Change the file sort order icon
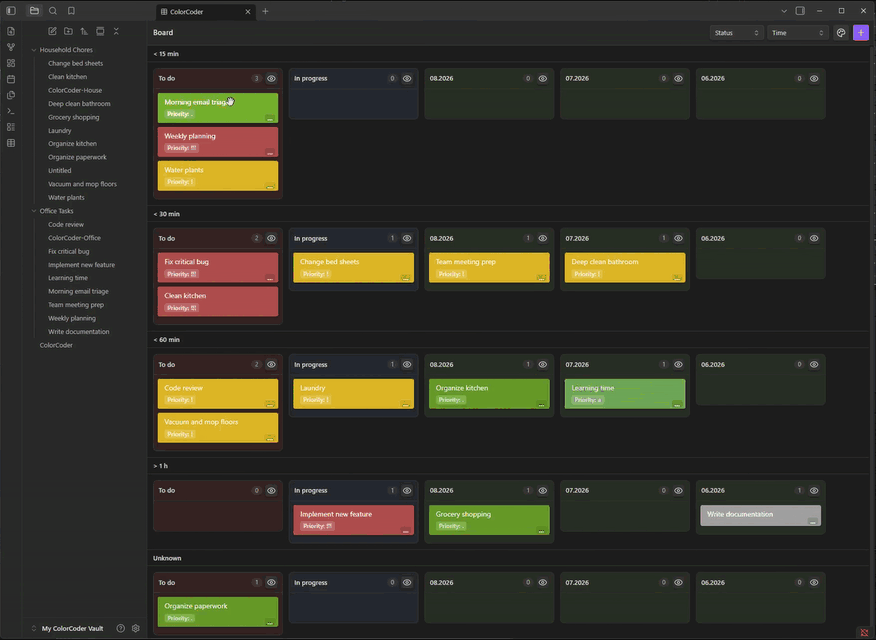Image resolution: width=876 pixels, height=640 pixels. pos(84,31)
